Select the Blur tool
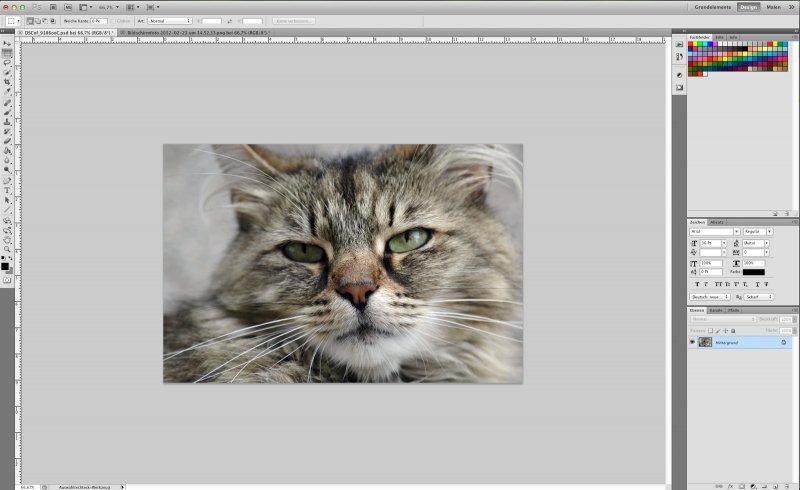The height and width of the screenshot is (490, 800). click(x=7, y=160)
